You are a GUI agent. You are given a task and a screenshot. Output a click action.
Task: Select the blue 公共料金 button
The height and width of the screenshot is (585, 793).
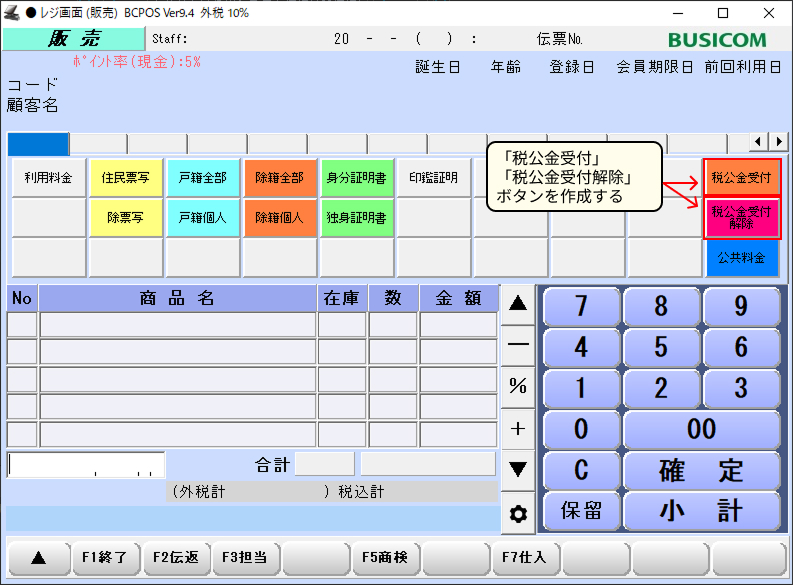(741, 258)
